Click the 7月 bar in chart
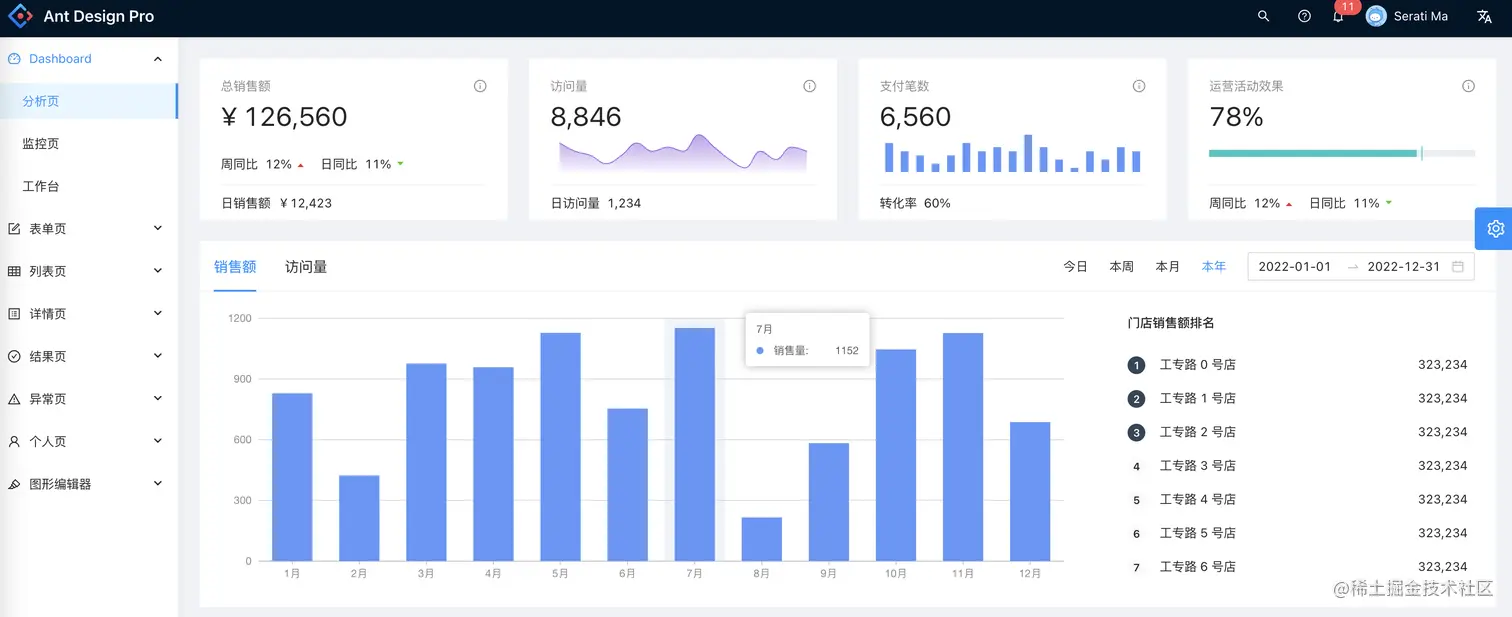The height and width of the screenshot is (617, 1512). point(694,444)
